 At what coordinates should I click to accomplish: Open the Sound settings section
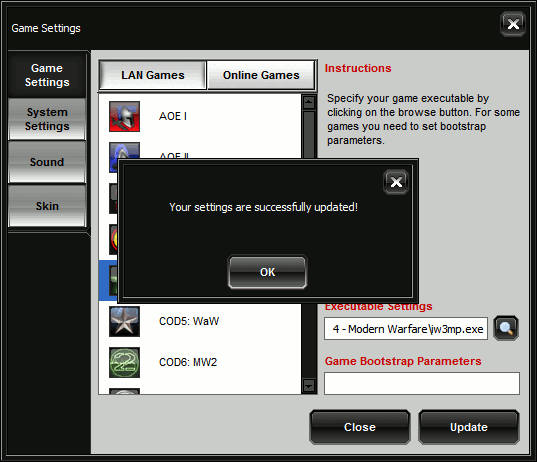[47, 162]
